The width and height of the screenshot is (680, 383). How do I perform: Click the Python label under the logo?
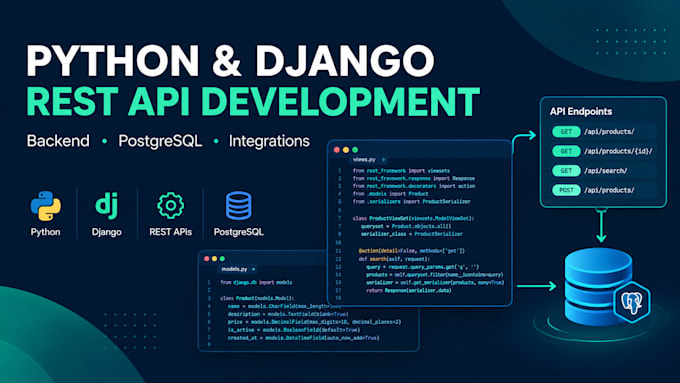[x=46, y=232]
